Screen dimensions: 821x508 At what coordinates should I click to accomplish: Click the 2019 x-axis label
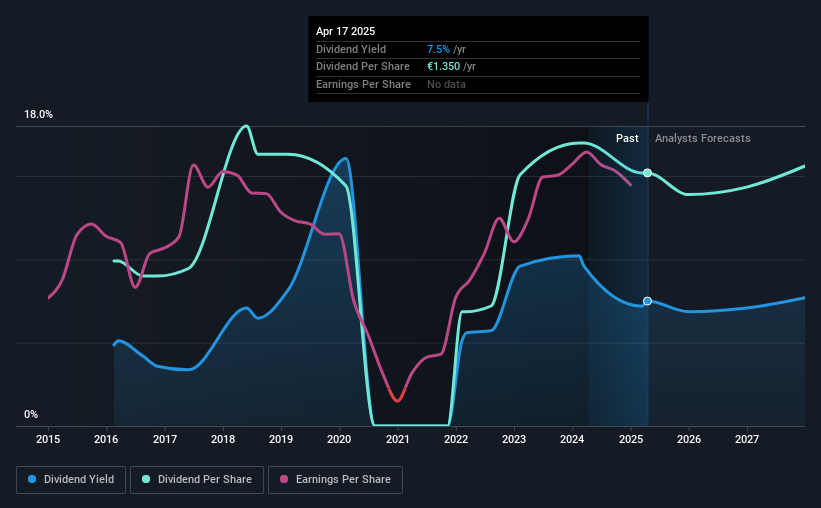coord(281,439)
